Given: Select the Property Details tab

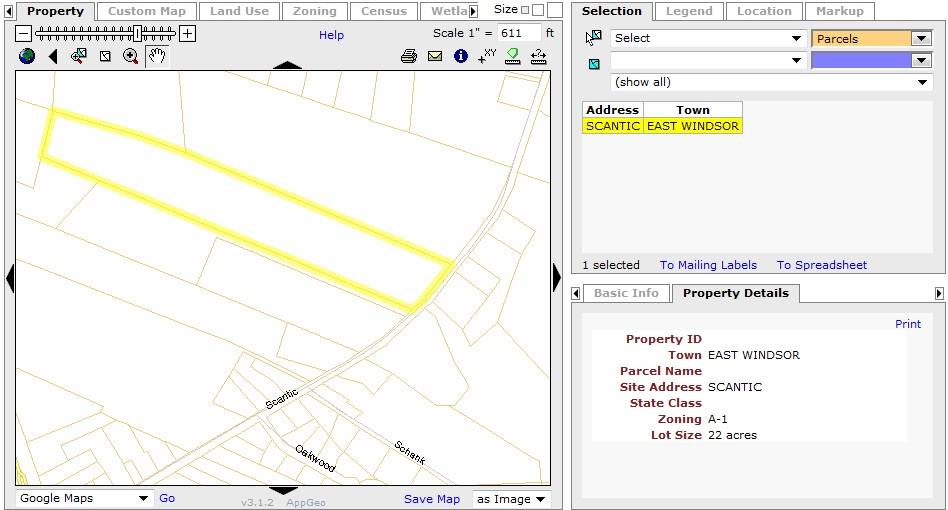Looking at the screenshot, I should 736,293.
